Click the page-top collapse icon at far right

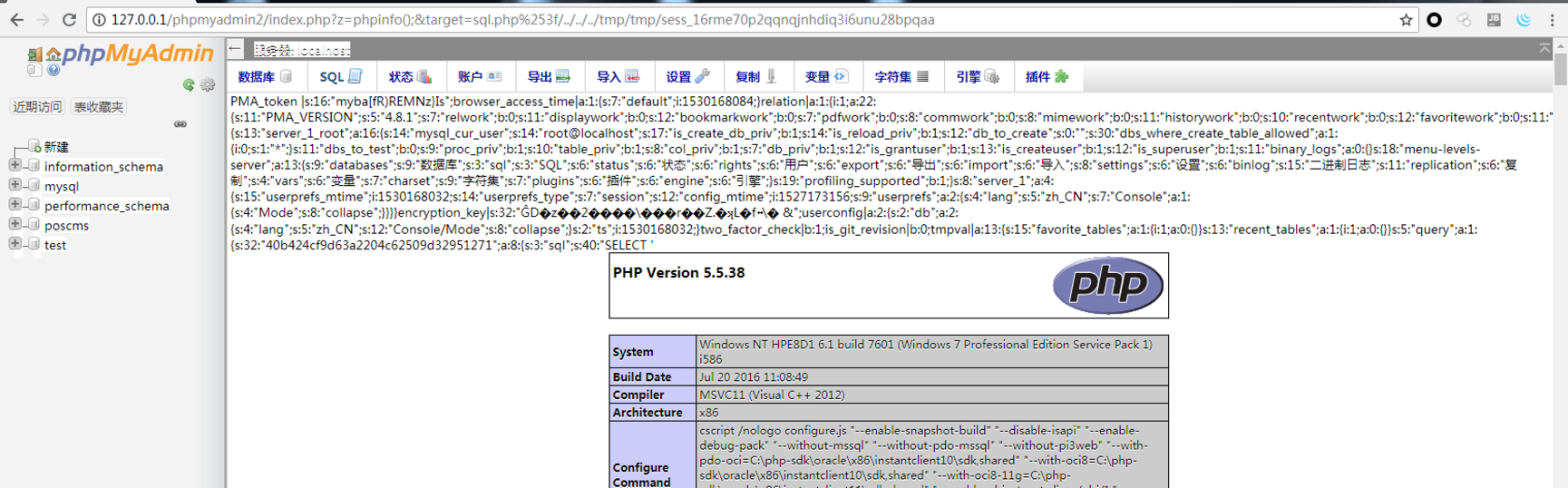[1544, 48]
